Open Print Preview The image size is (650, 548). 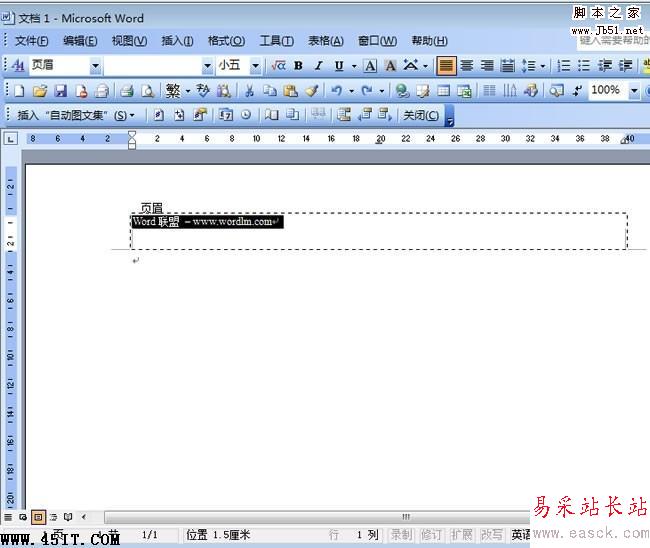tap(148, 90)
